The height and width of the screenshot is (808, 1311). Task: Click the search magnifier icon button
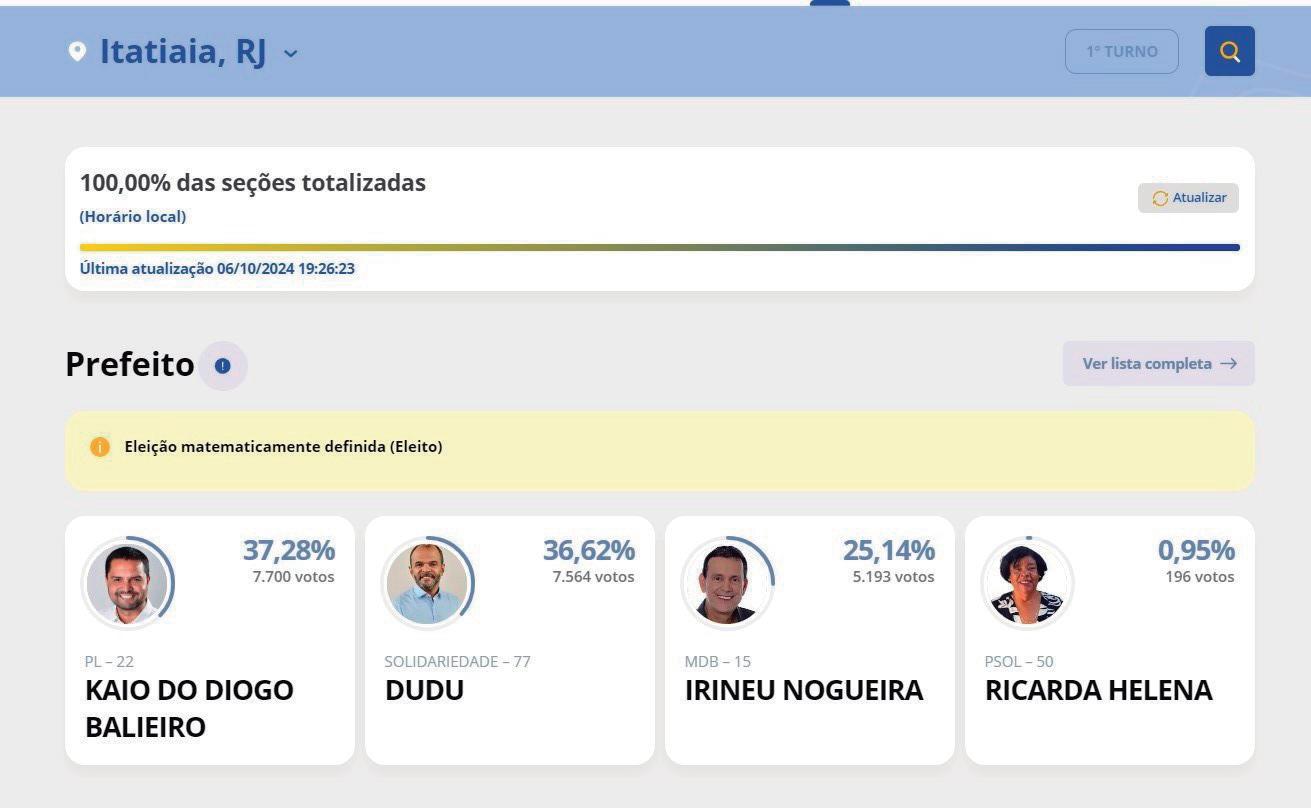[x=1229, y=51]
